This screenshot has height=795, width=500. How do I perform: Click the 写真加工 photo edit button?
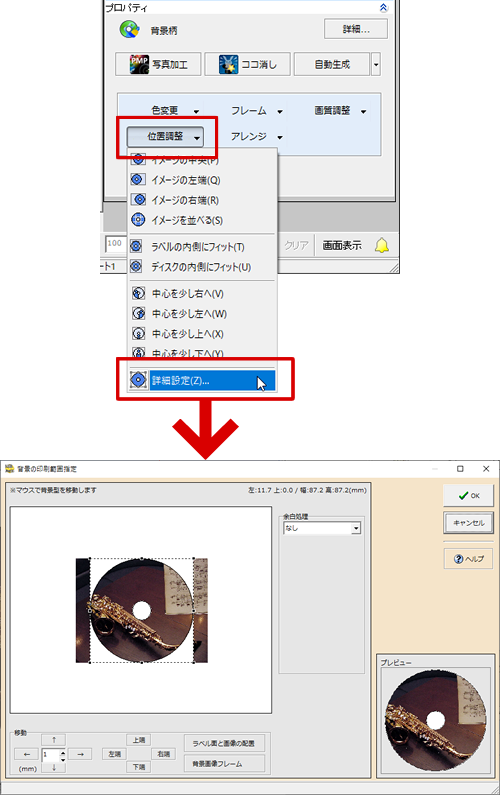coord(158,64)
